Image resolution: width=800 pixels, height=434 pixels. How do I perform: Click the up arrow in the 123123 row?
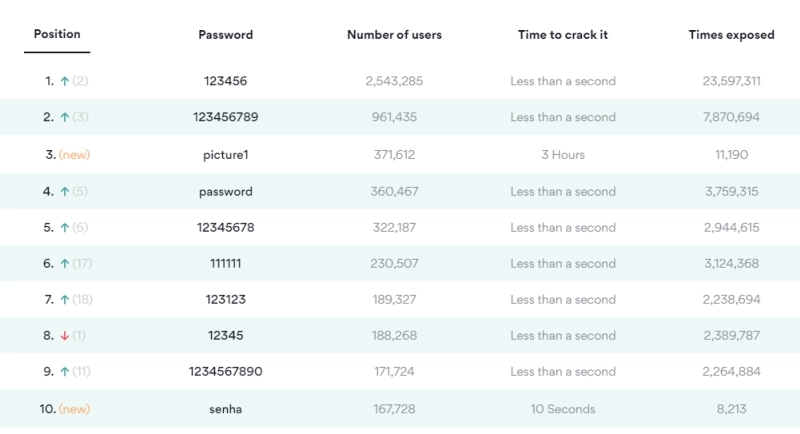[x=64, y=299]
